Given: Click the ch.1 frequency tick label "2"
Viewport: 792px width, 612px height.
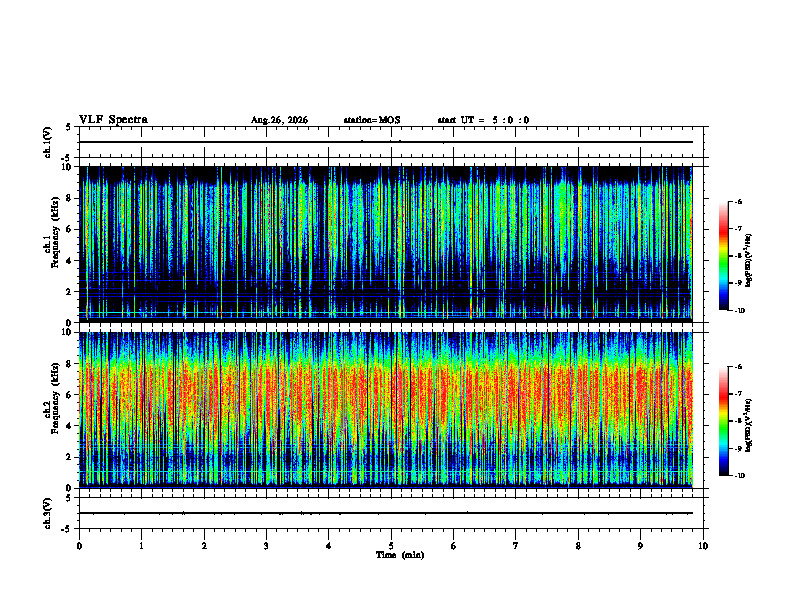Looking at the screenshot, I should pyautogui.click(x=69, y=291).
